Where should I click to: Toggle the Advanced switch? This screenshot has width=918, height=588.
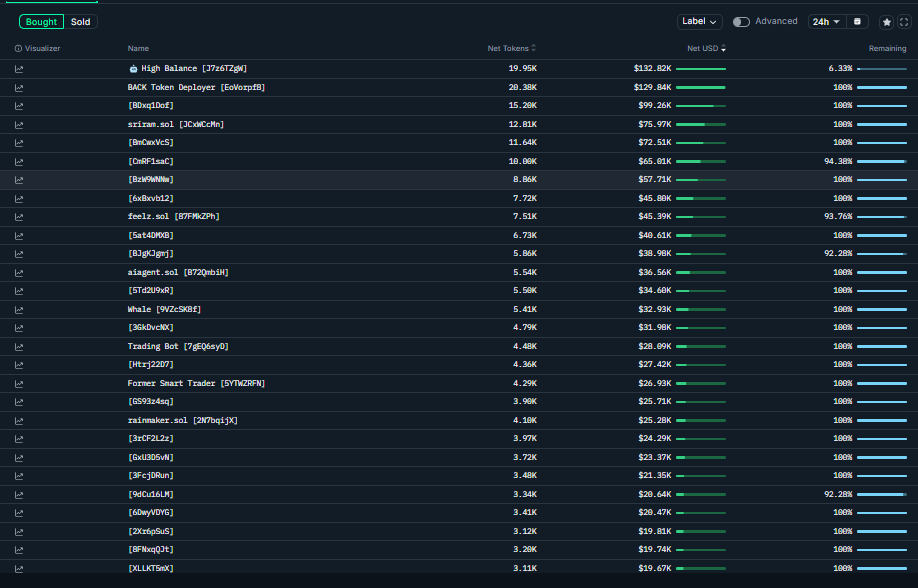pyautogui.click(x=741, y=22)
